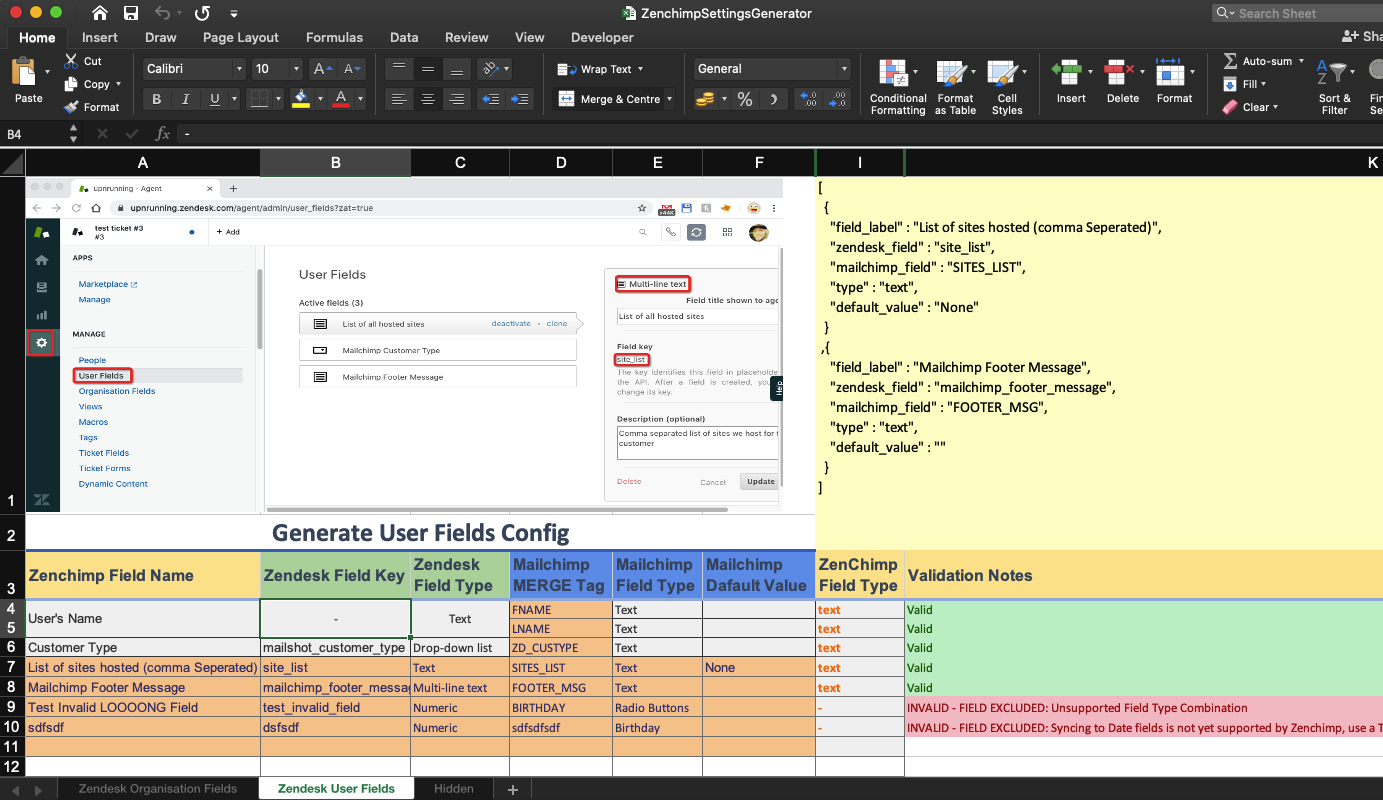The height and width of the screenshot is (800, 1383).
Task: Open the font size dropdown
Action: click(x=296, y=69)
